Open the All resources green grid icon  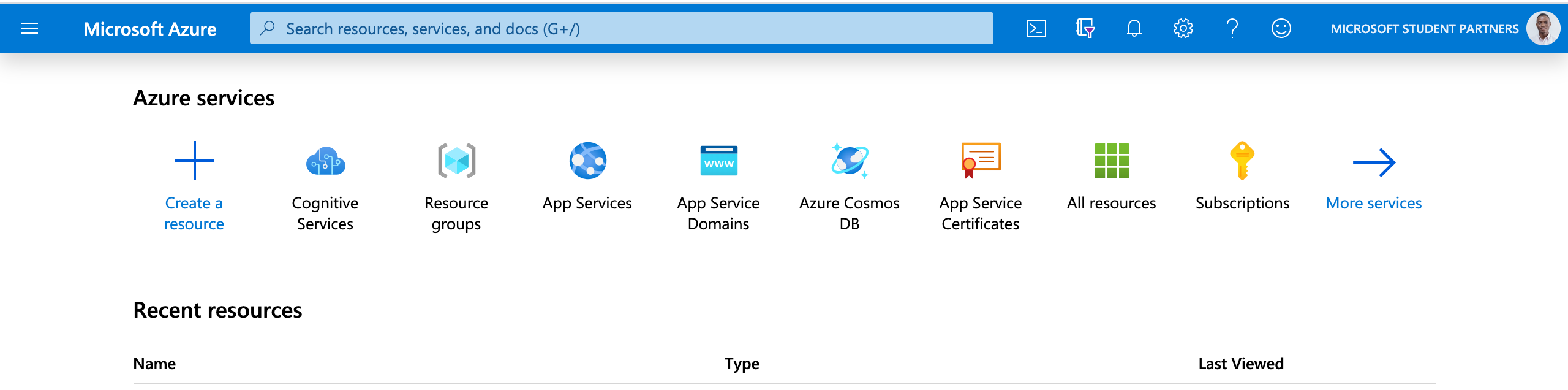click(1112, 161)
